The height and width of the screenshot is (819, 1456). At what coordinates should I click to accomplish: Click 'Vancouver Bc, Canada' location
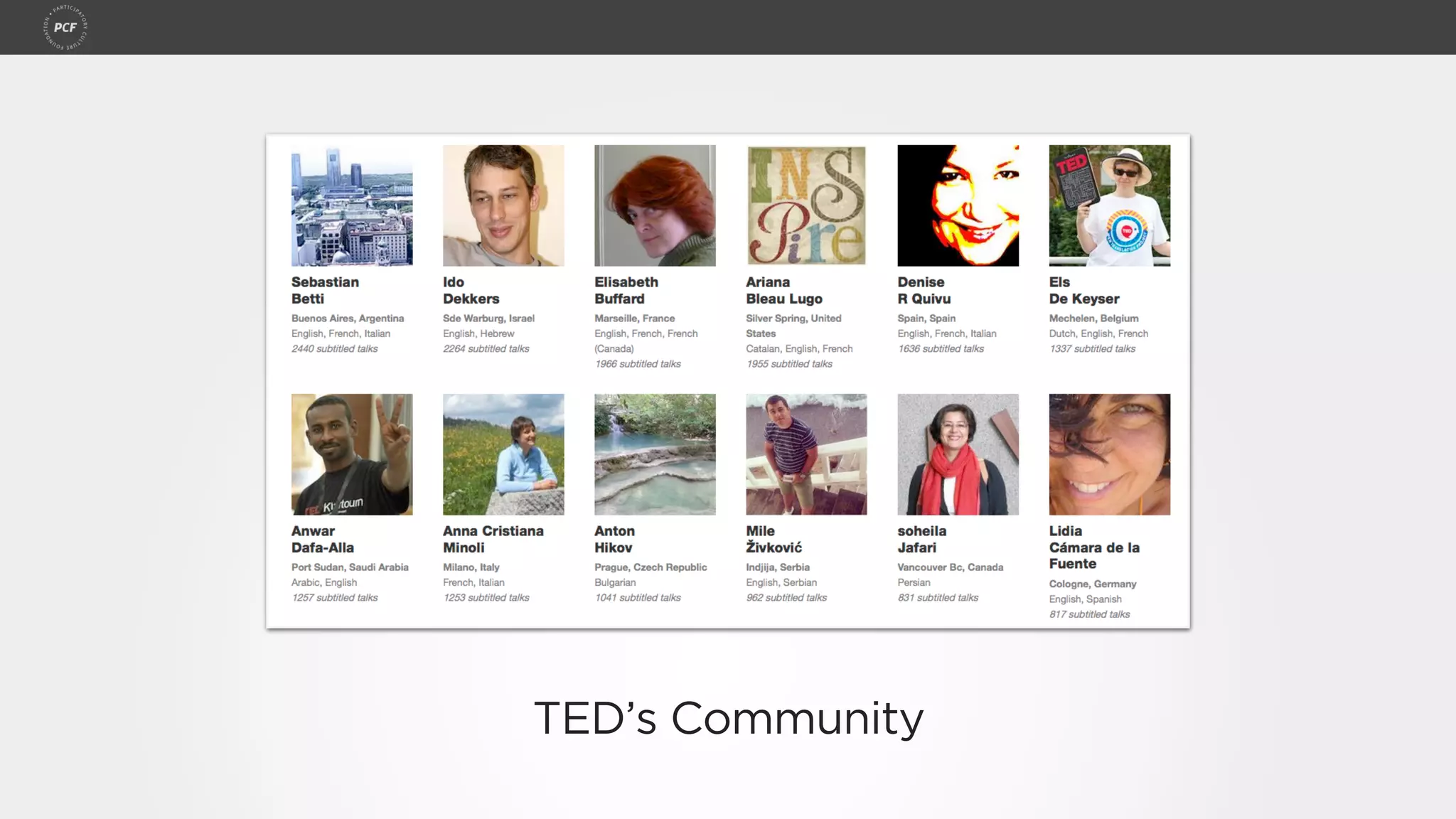[x=951, y=567]
